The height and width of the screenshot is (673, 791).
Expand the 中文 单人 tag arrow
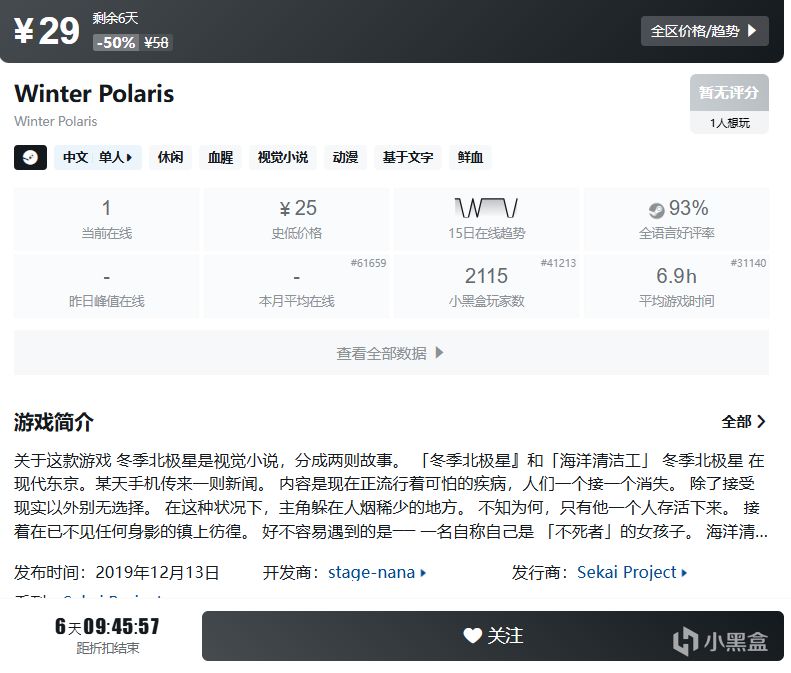coord(129,157)
